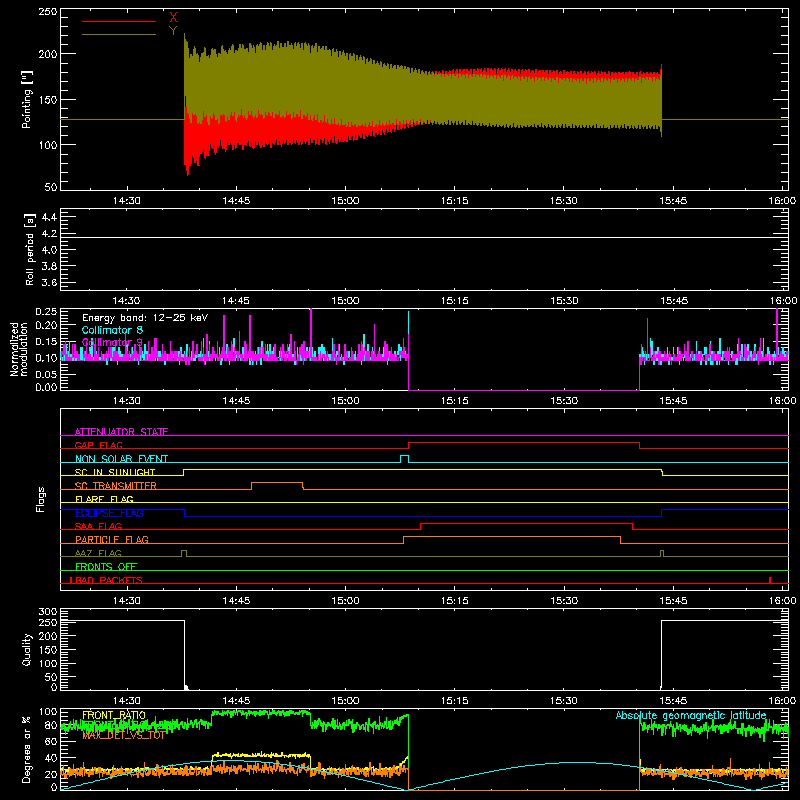Screen dimensions: 800x800
Task: Click the '250' tick on Pointing axis
Action: click(x=47, y=12)
